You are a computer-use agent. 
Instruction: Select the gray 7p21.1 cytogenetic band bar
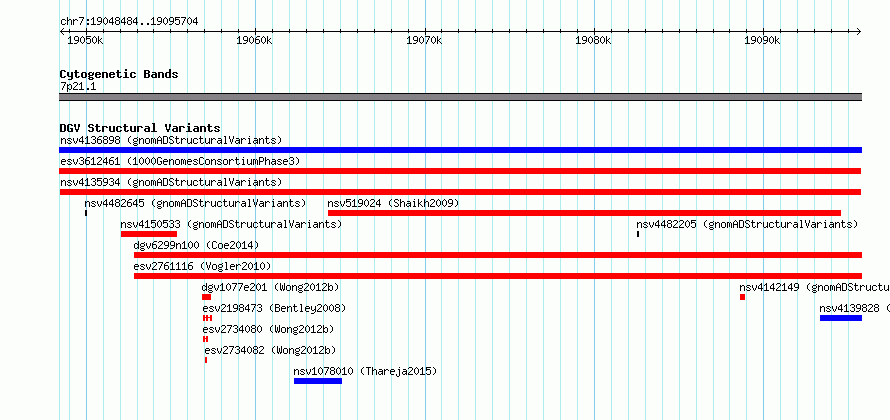460,97
